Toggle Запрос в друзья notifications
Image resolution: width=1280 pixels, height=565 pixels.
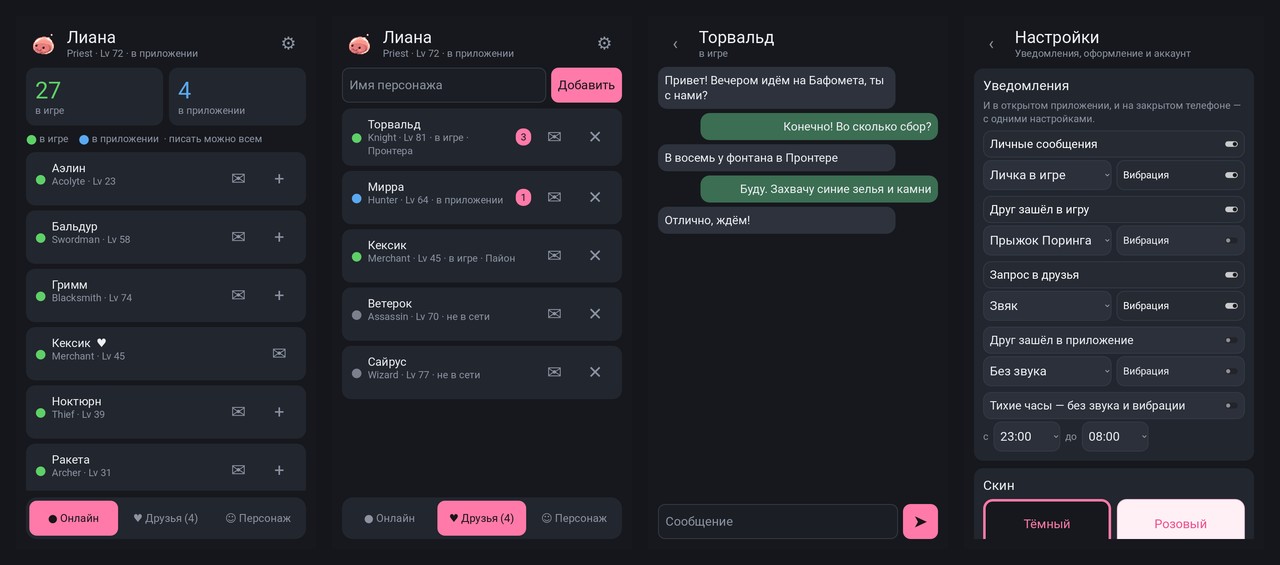1231,275
